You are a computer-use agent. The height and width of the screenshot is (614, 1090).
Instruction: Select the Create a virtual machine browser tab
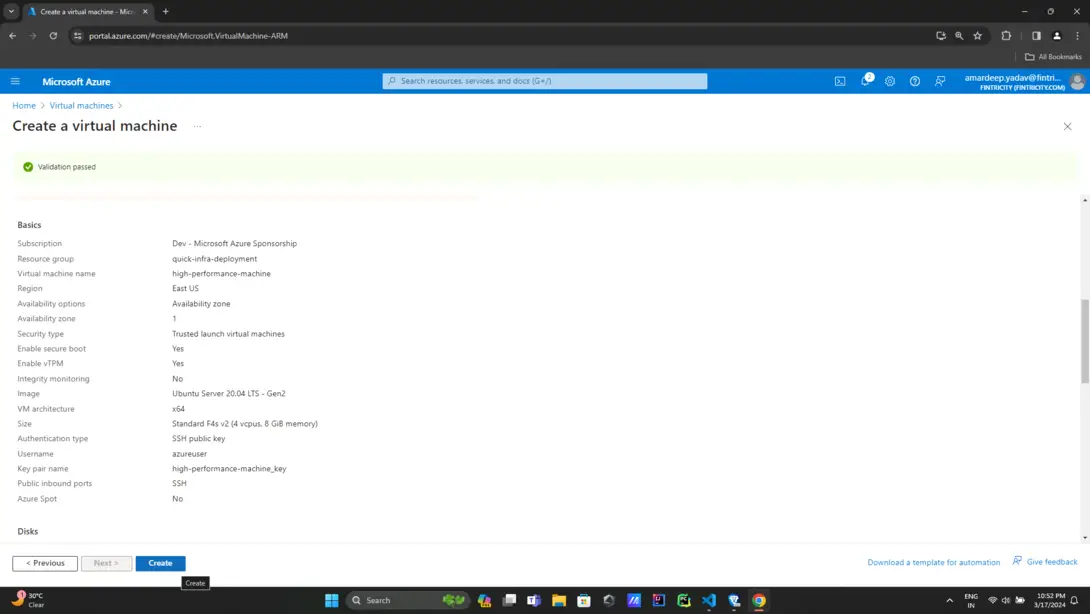click(87, 12)
